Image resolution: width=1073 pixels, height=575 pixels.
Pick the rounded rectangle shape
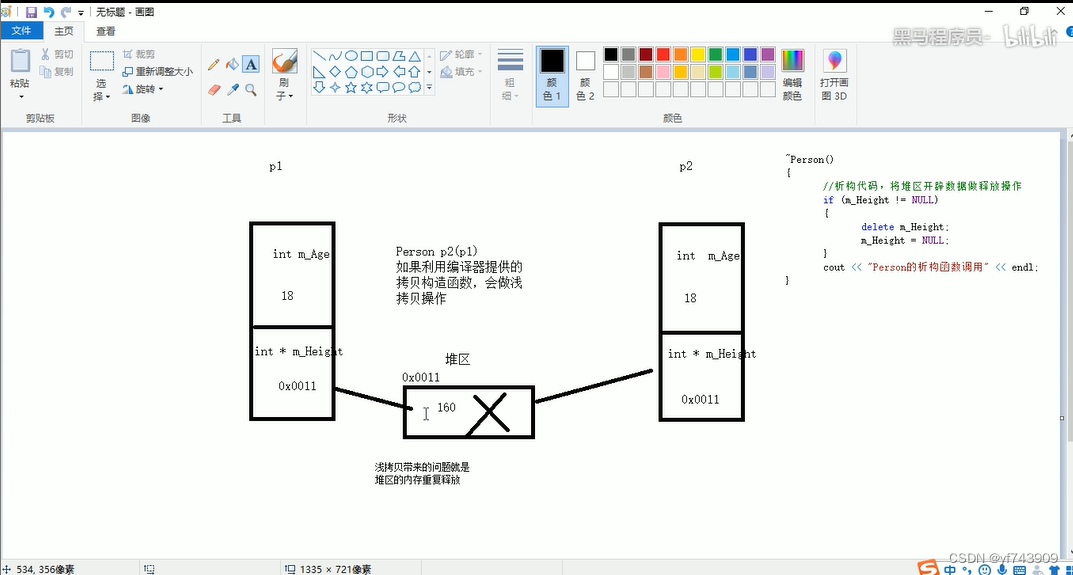point(383,56)
